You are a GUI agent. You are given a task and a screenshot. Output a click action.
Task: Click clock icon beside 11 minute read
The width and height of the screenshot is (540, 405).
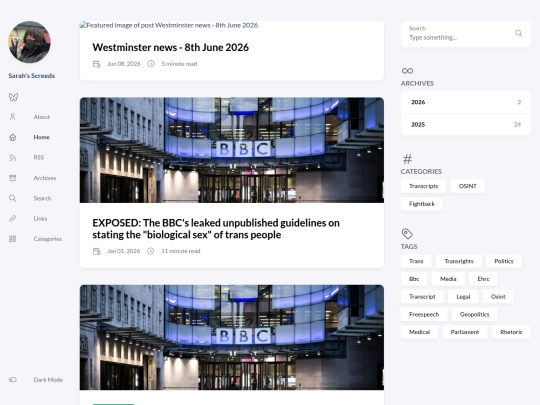coord(150,251)
